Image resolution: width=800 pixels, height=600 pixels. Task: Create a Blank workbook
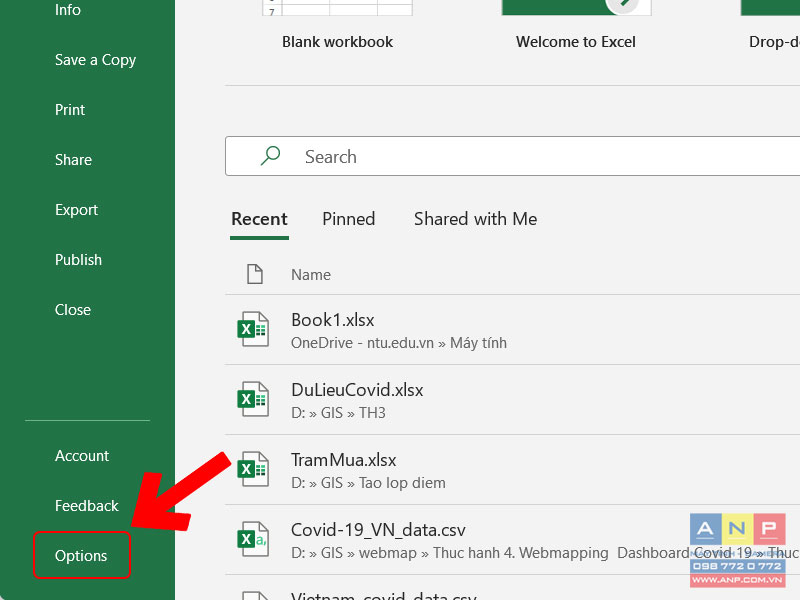(x=338, y=42)
